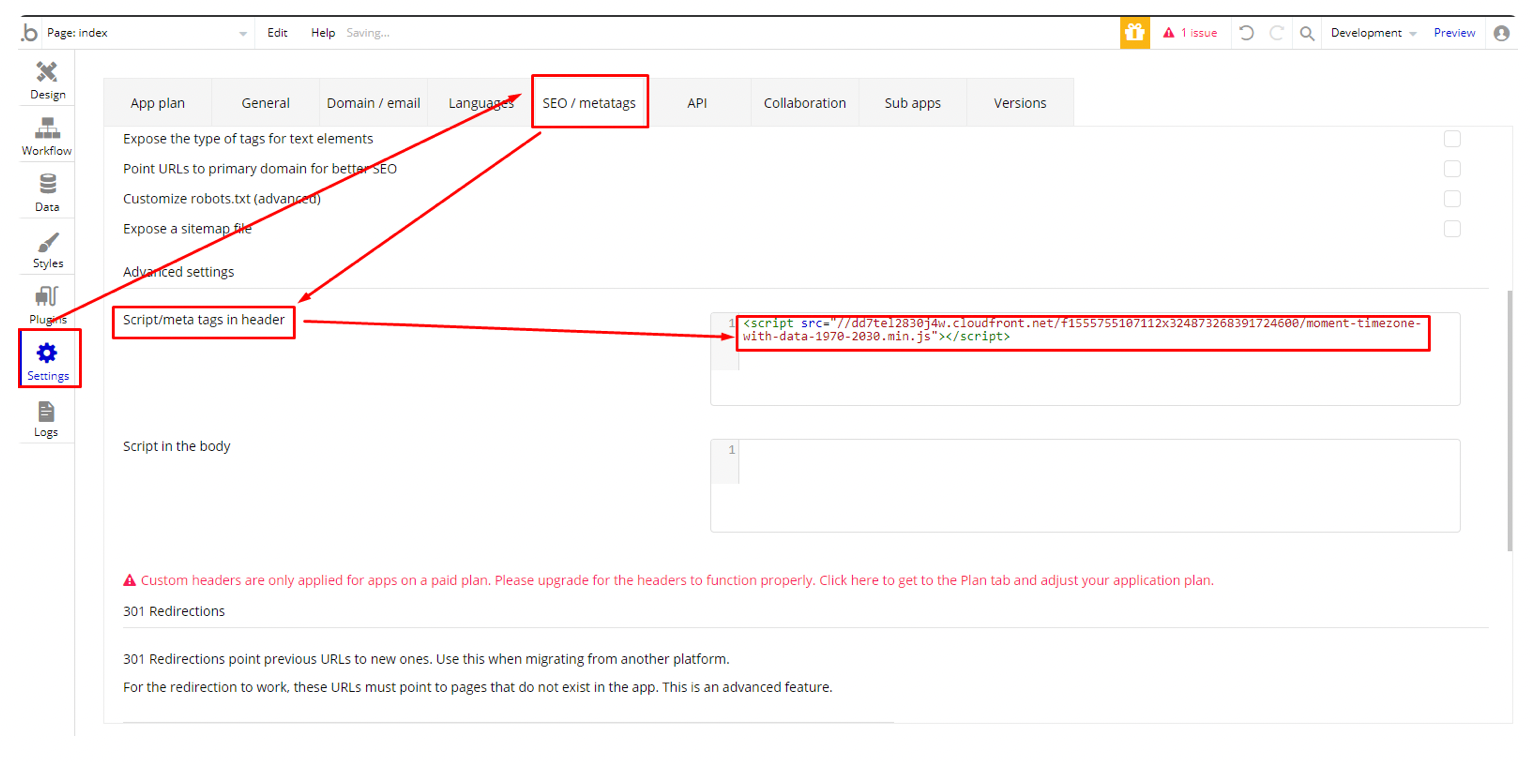Open the Plugins tab in sidebar
The height and width of the screenshot is (762, 1530).
47,306
